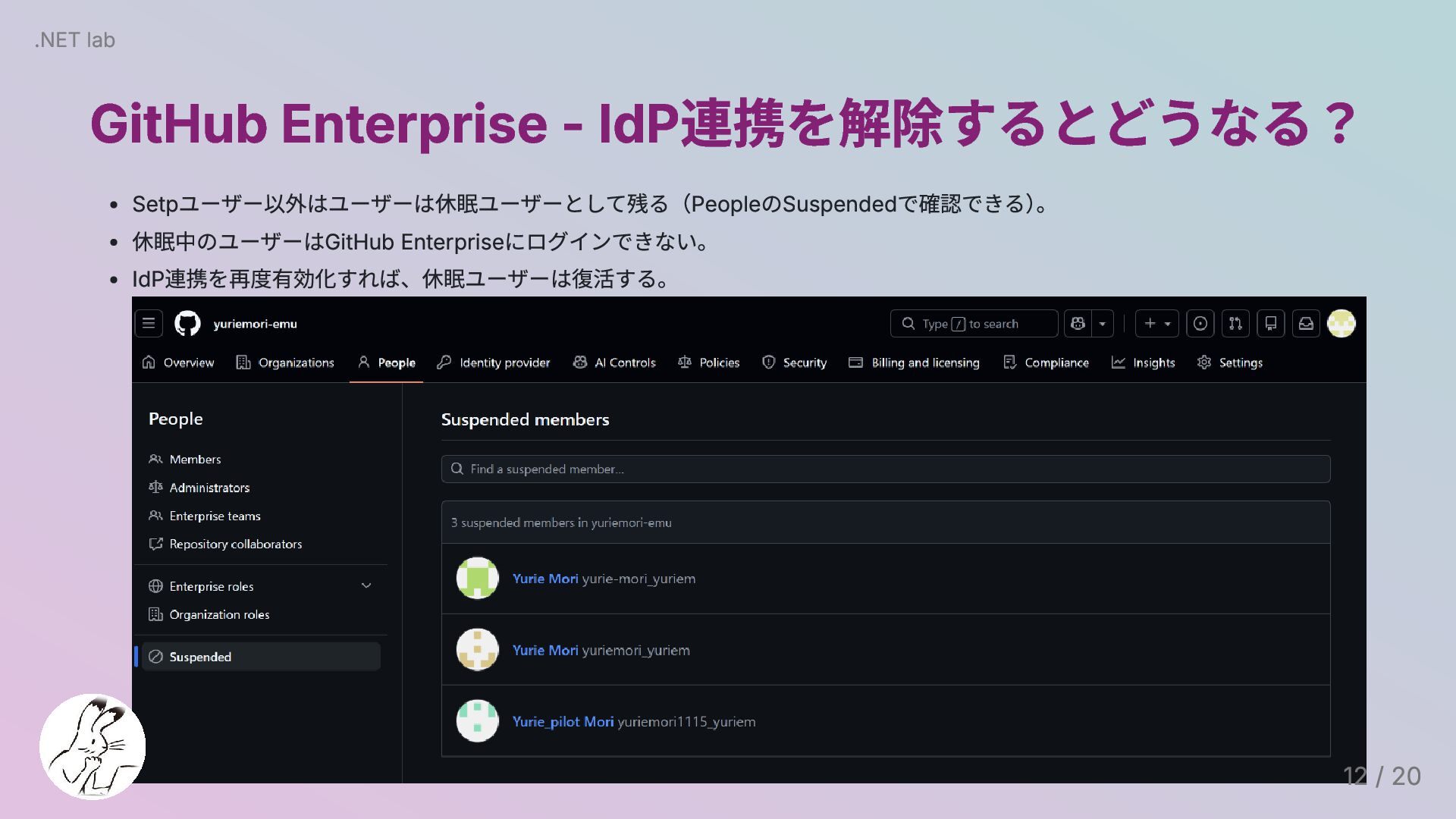Expand the Enterprise roles section

366,586
